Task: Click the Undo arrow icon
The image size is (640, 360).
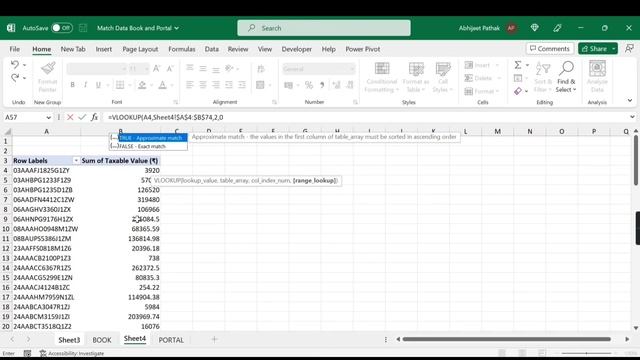Action: (15, 64)
